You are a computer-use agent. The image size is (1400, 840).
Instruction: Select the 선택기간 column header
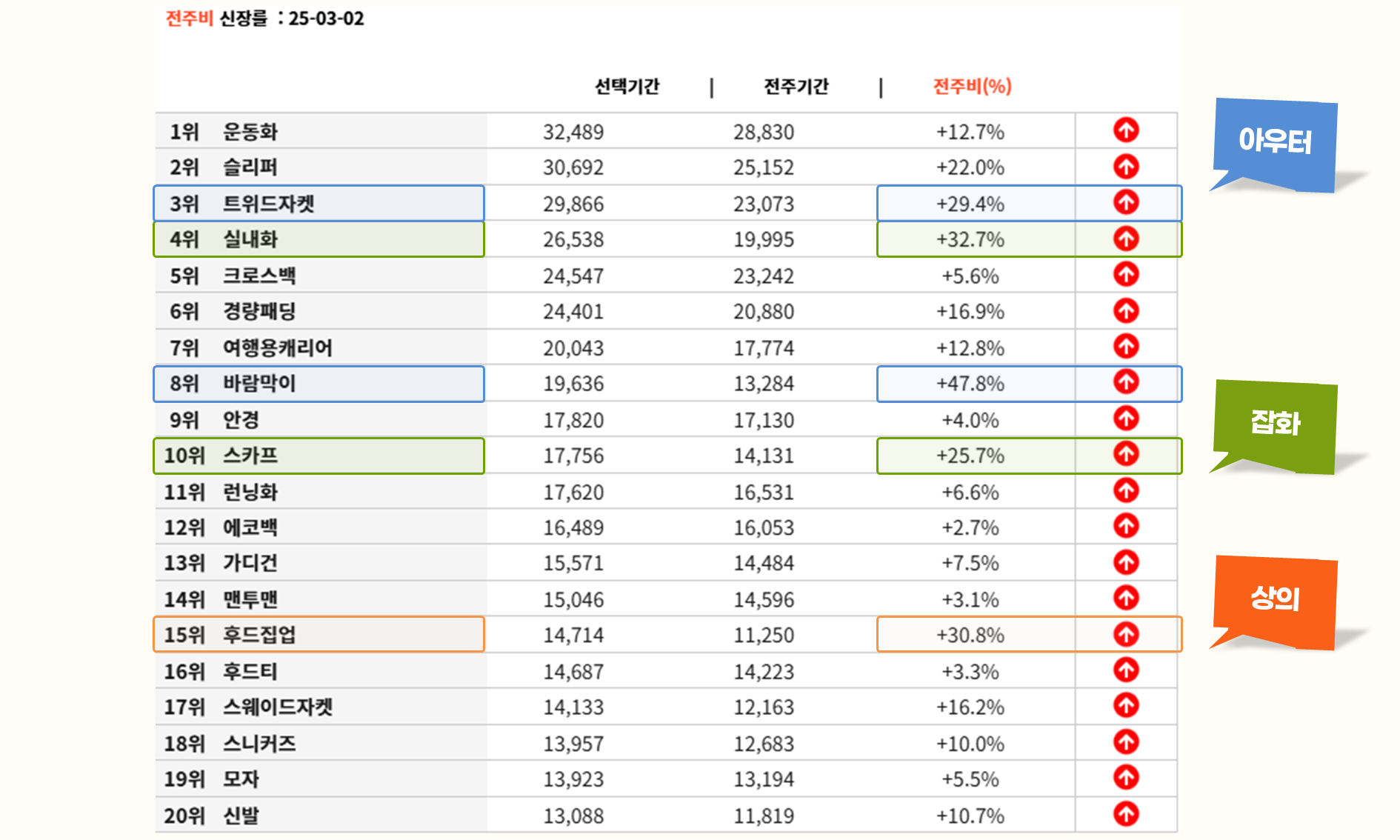tap(627, 87)
